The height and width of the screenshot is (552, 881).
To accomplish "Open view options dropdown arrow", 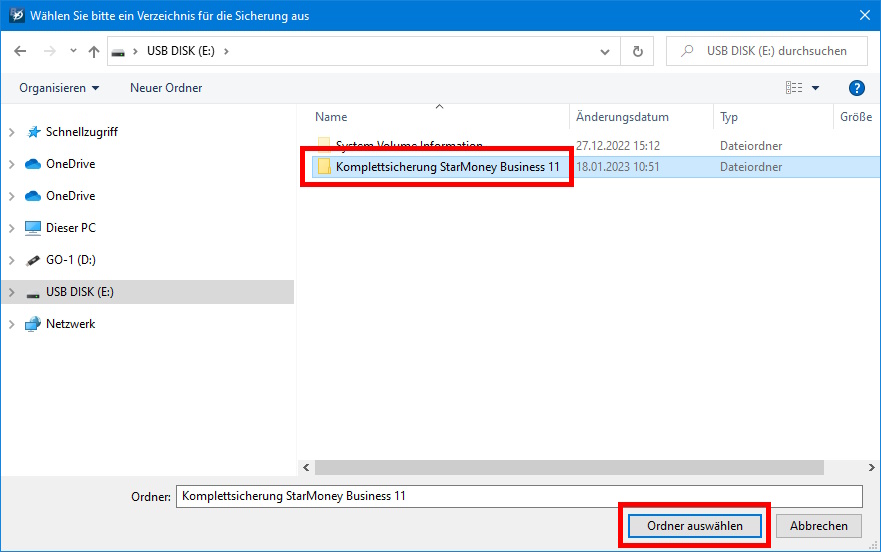I will (x=815, y=88).
